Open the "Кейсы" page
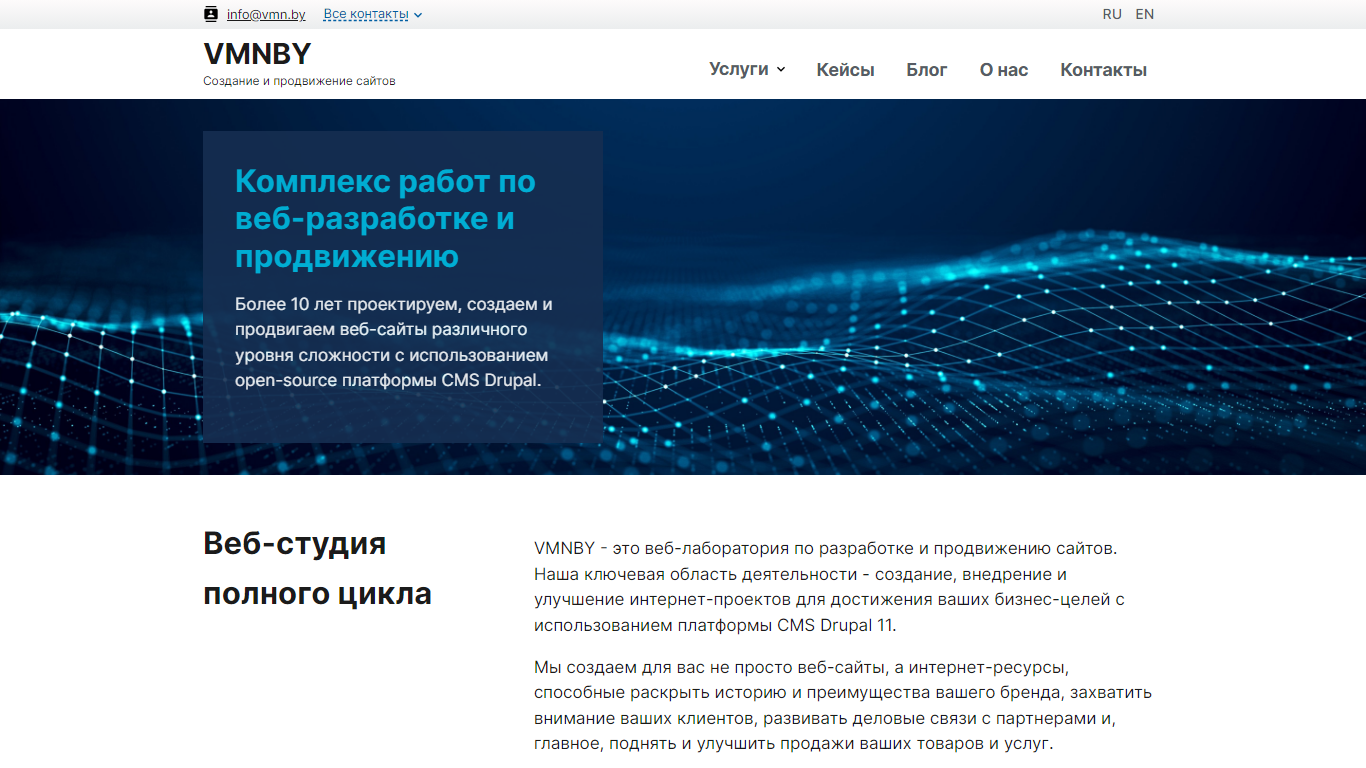 [x=845, y=70]
